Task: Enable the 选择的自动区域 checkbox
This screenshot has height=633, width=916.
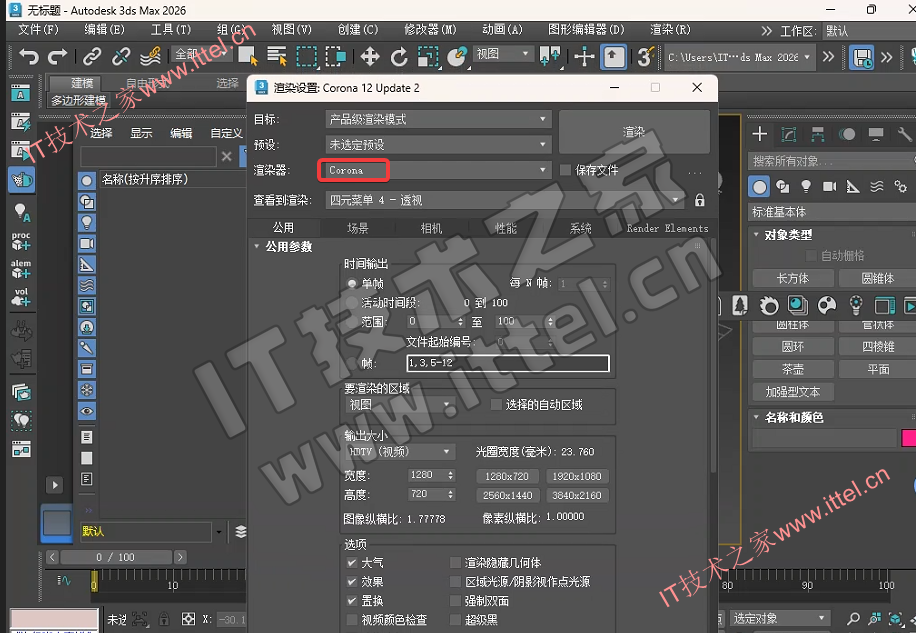Action: click(496, 405)
